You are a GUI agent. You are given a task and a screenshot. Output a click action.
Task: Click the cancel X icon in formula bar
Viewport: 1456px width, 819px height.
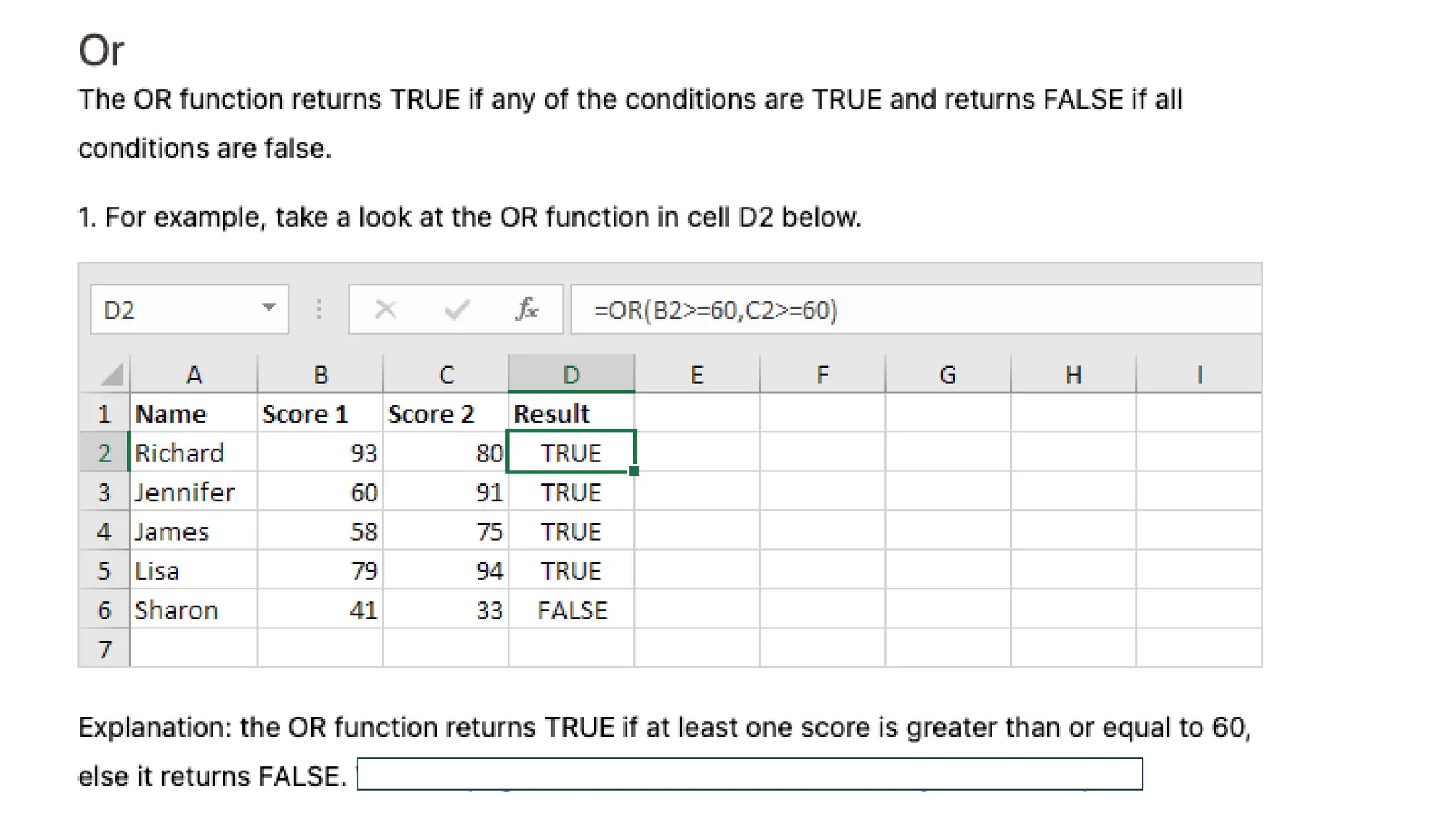pyautogui.click(x=386, y=309)
